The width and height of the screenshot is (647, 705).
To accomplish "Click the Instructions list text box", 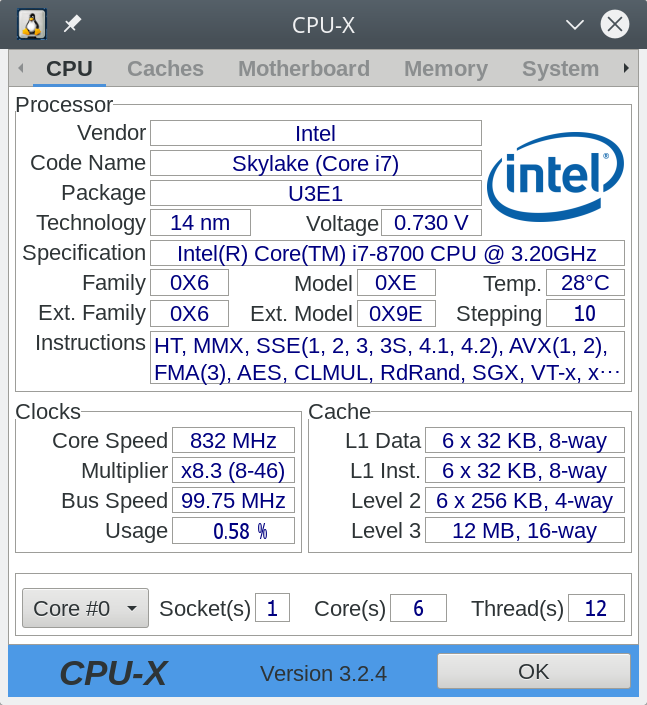I will [x=387, y=358].
